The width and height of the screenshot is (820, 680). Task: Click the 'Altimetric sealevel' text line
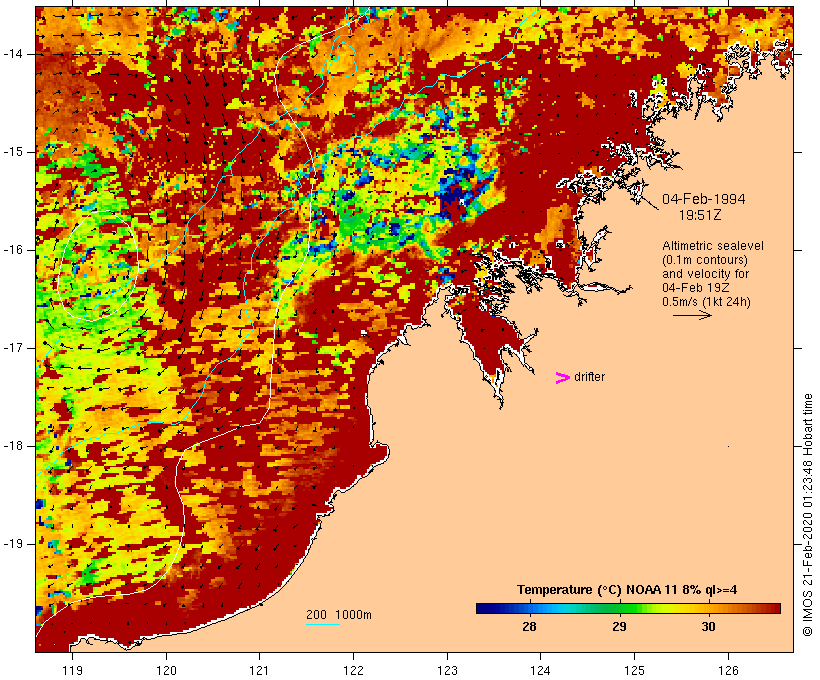click(713, 246)
